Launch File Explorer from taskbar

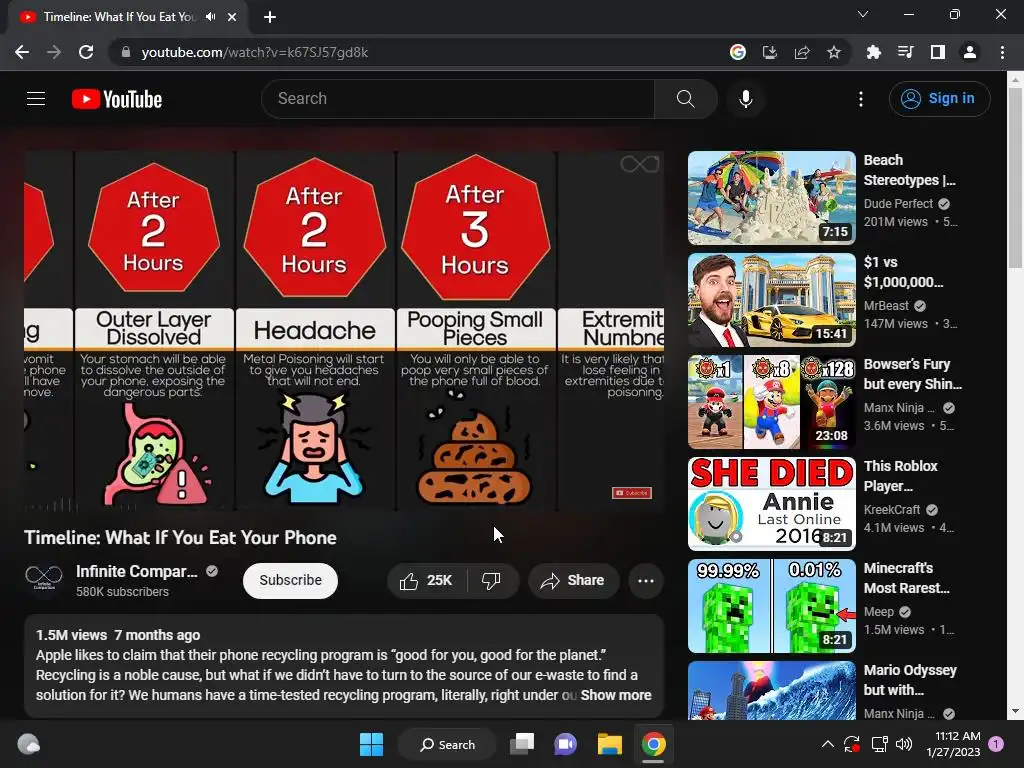click(x=609, y=744)
